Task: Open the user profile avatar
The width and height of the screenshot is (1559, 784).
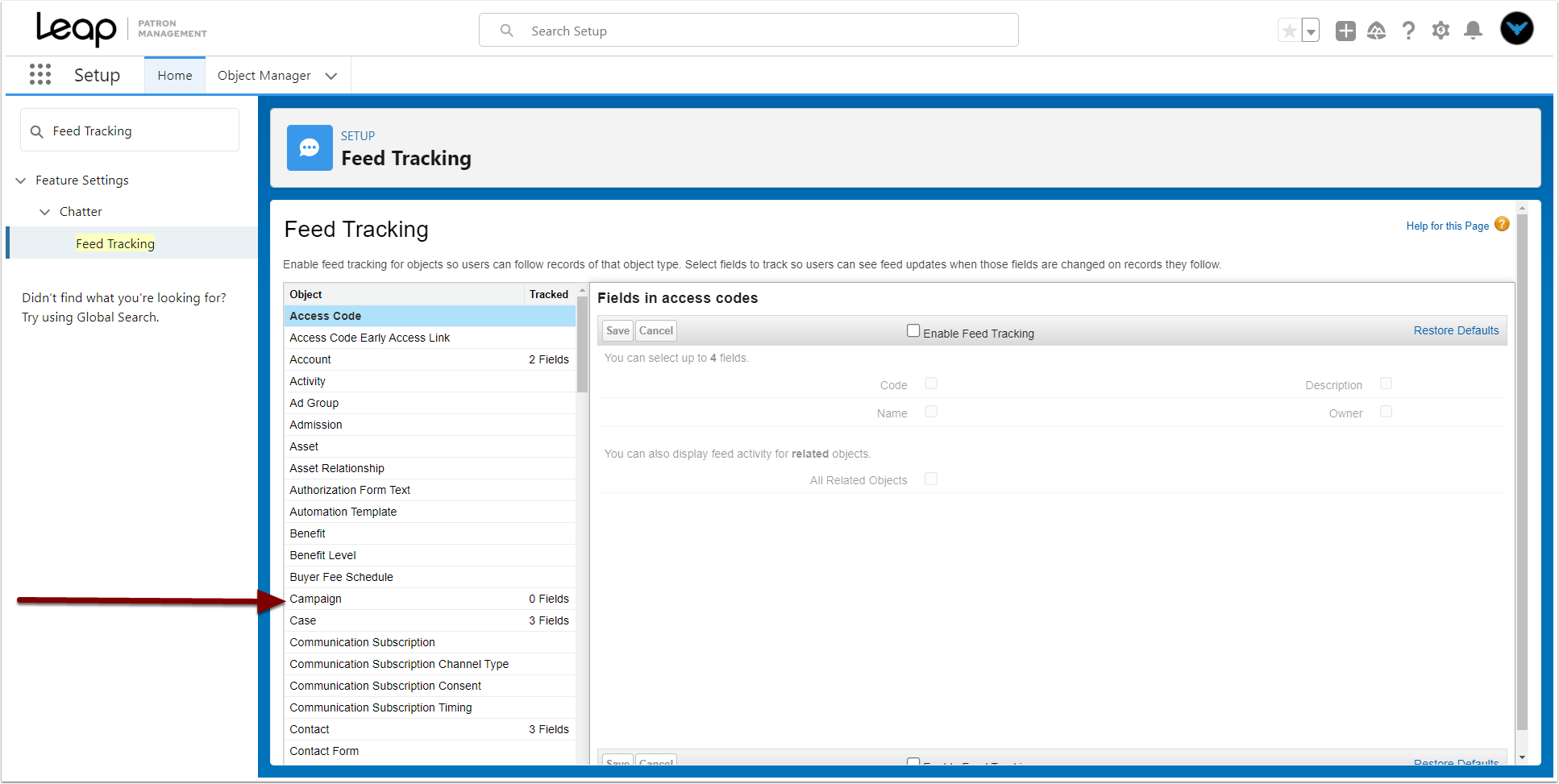Action: point(1516,29)
